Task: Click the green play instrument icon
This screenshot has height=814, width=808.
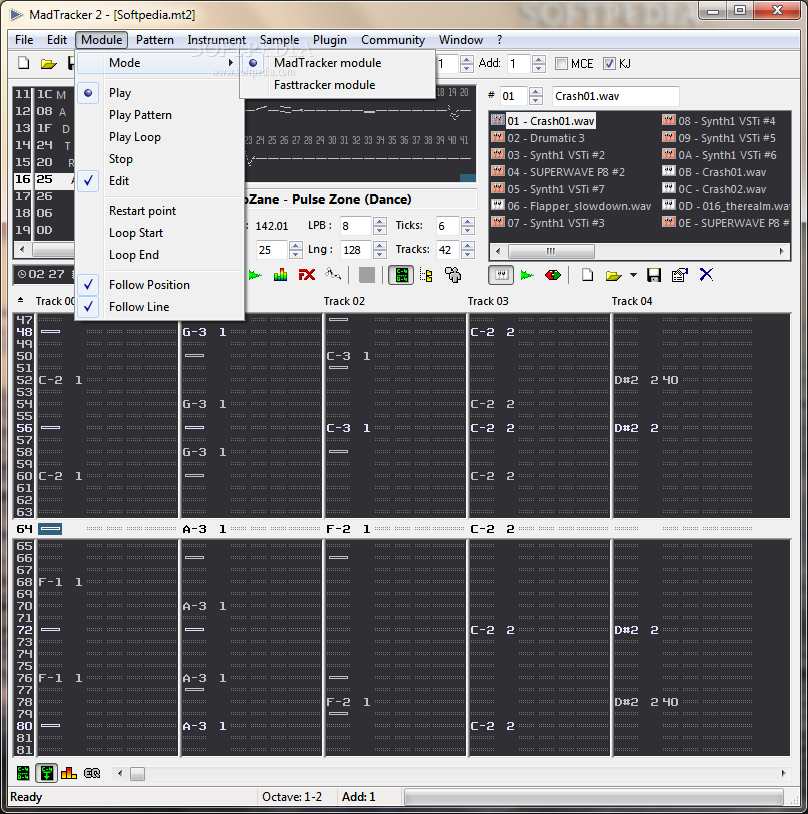Action: (527, 275)
